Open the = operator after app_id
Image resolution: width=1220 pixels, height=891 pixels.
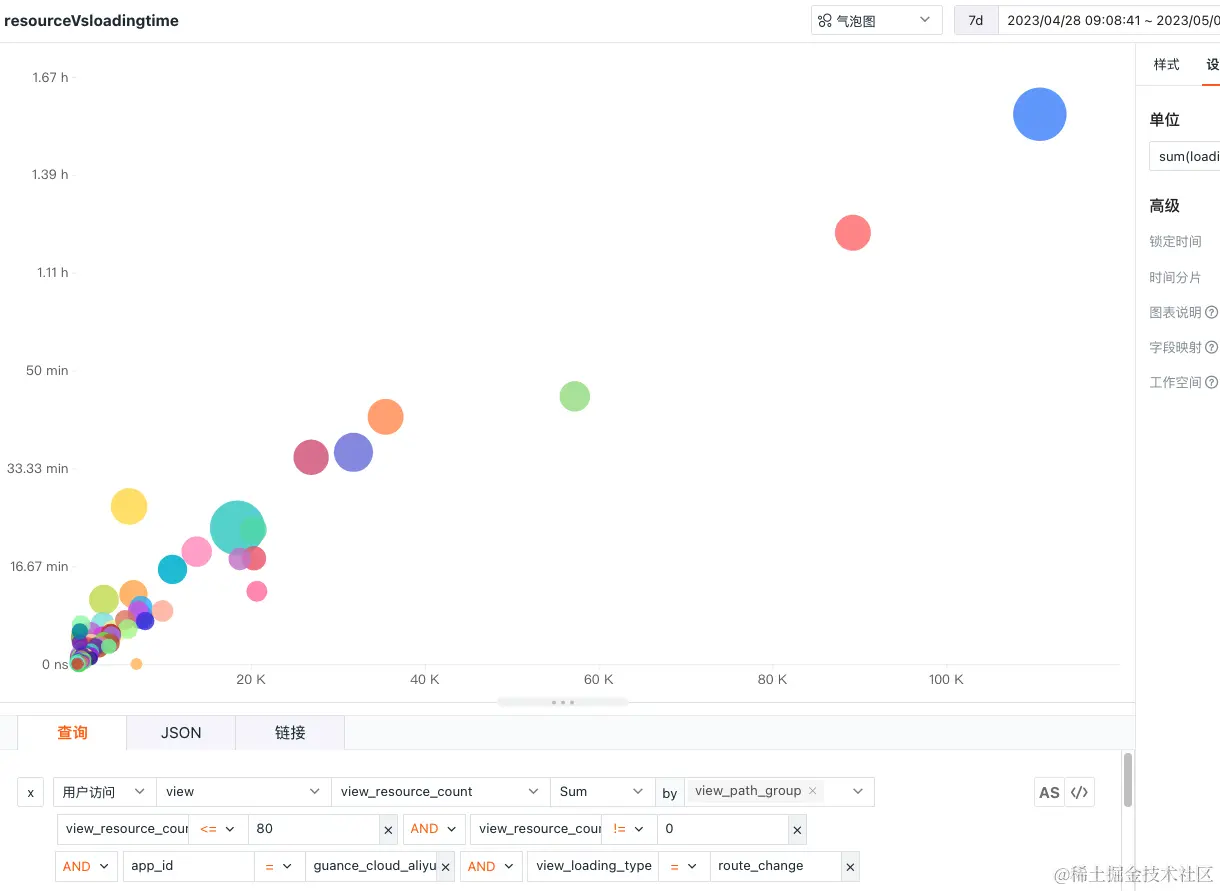(x=279, y=866)
